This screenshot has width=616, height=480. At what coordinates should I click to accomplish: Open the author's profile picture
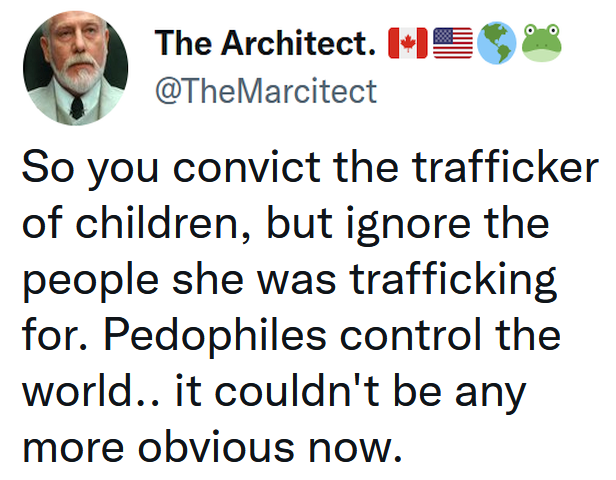(75, 72)
